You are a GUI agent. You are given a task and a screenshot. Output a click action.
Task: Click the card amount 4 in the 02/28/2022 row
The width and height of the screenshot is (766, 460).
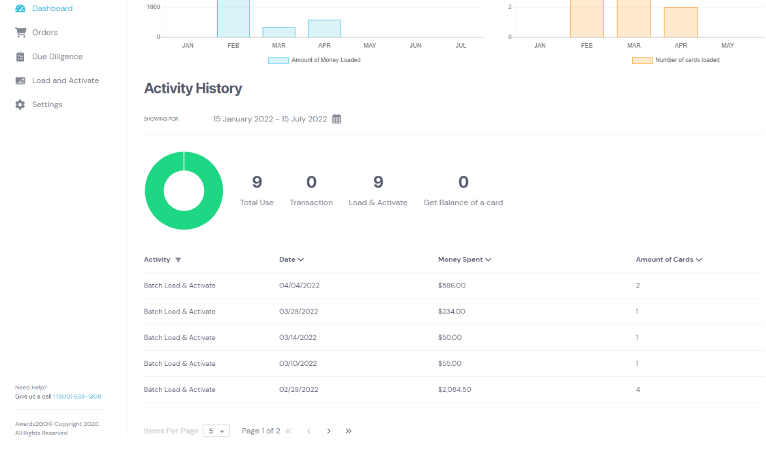coord(638,390)
